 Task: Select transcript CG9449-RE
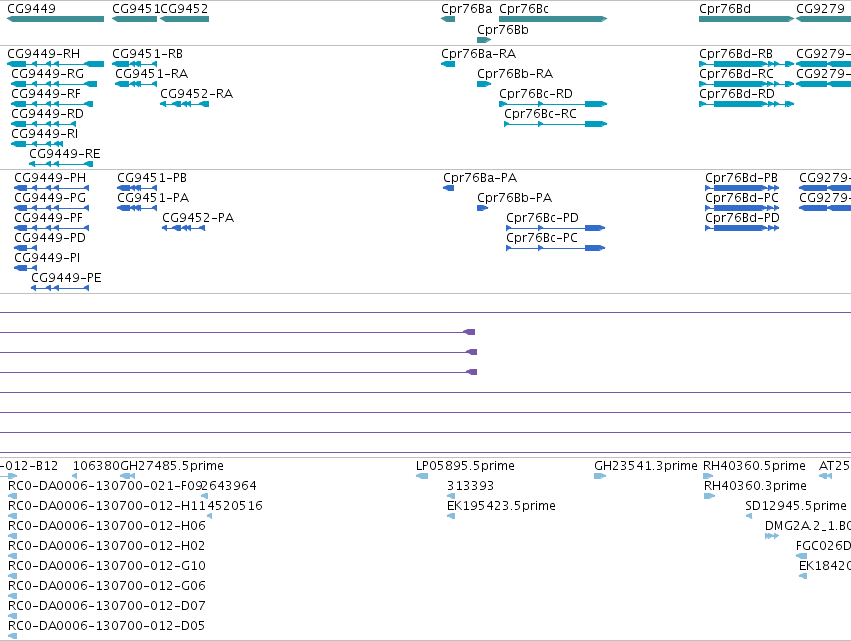point(65,154)
